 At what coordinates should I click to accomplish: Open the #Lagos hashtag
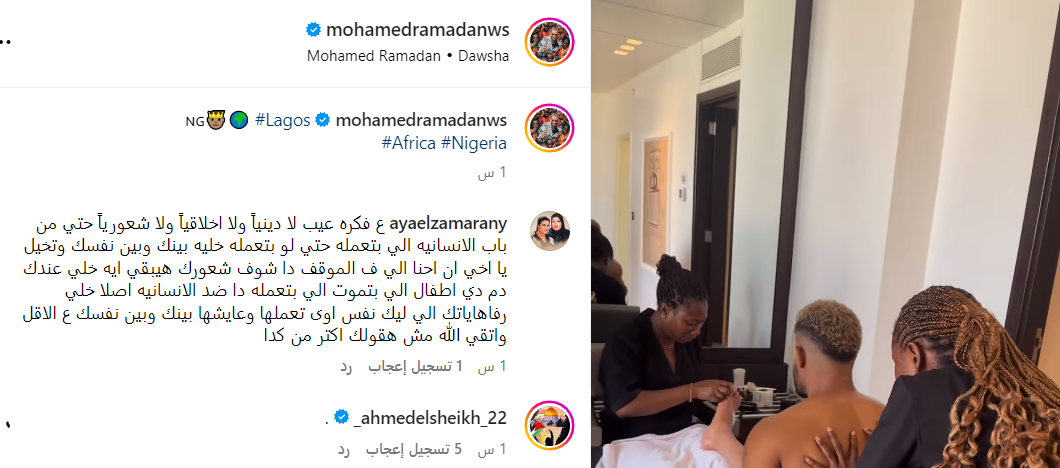click(283, 121)
